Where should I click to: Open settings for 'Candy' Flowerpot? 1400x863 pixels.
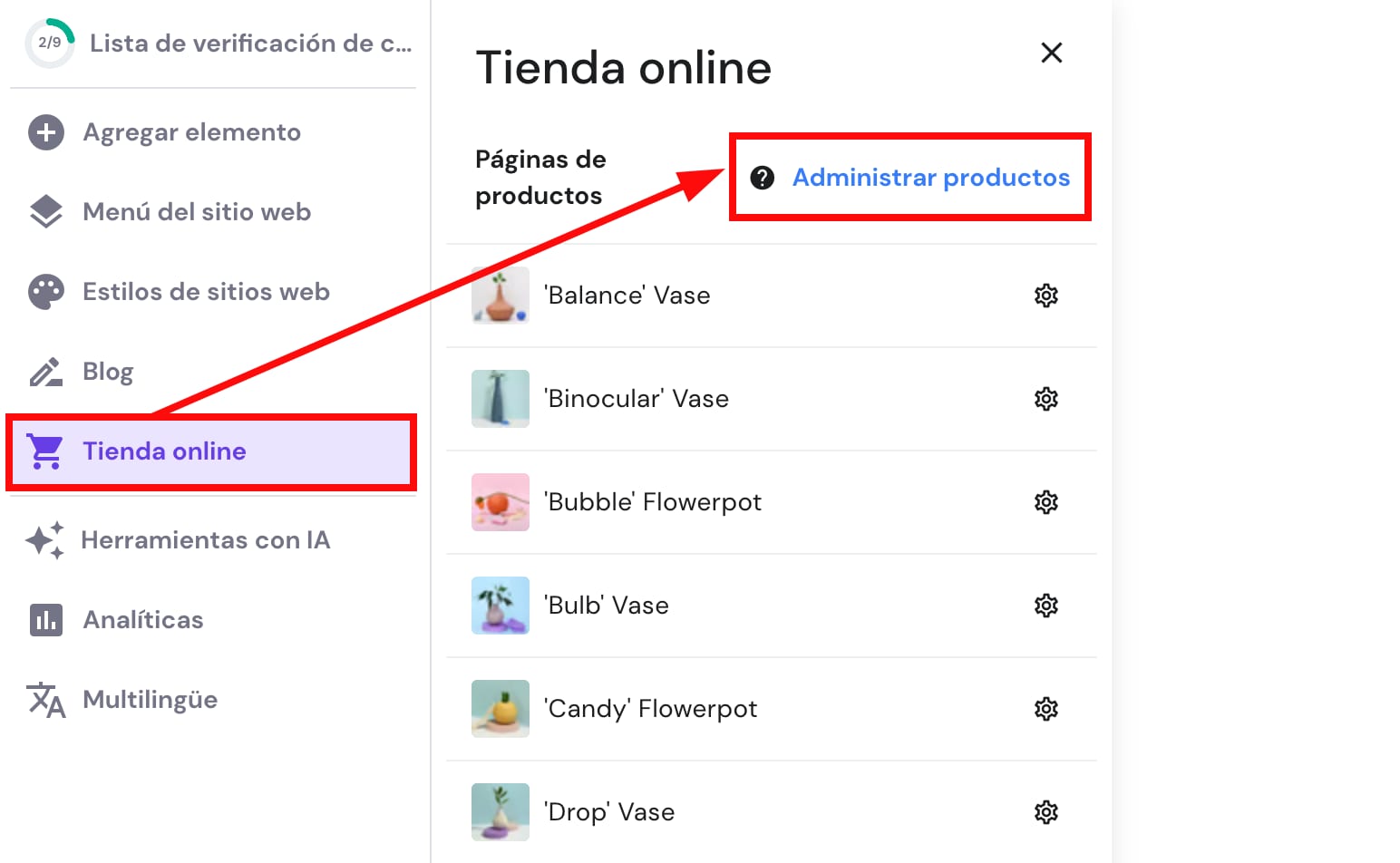pos(1045,709)
